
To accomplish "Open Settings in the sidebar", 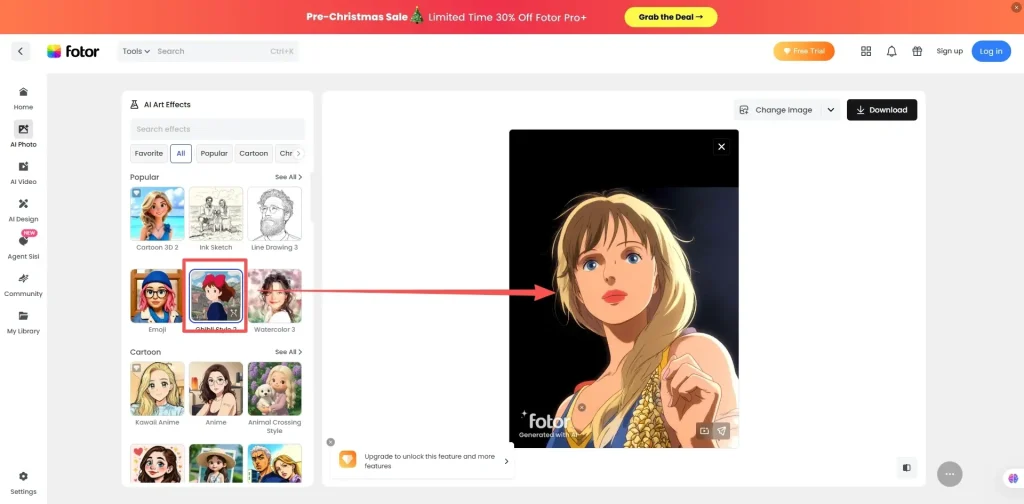I will pyautogui.click(x=24, y=482).
